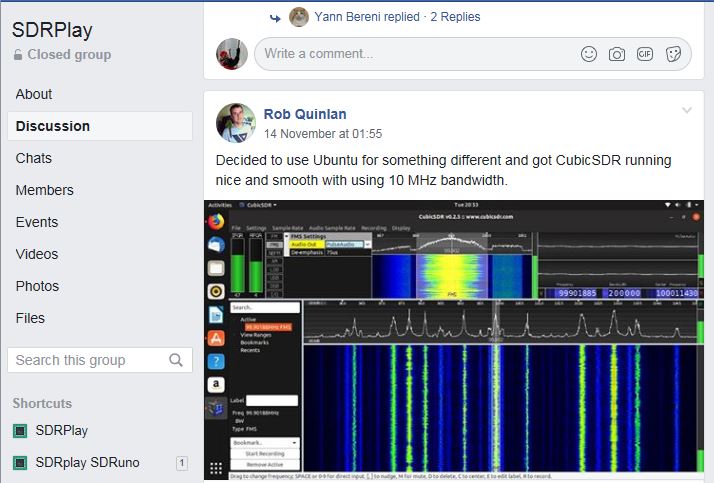Click the search magnifier in group search
Image resolution: width=714 pixels, height=483 pixels.
tap(176, 360)
